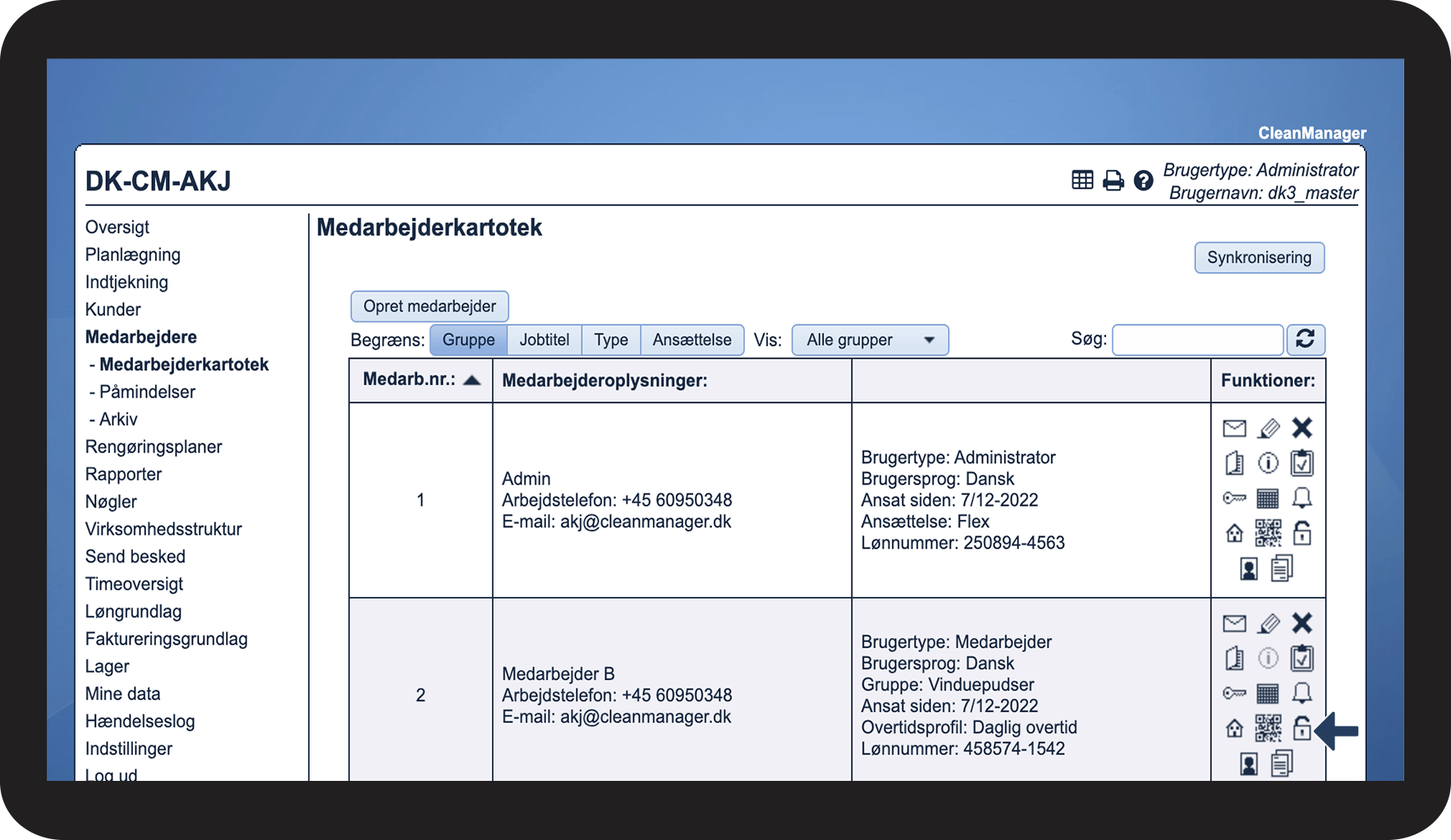The image size is (1451, 840).
Task: Click the bell notification icon for Admin
Action: 1302,498
